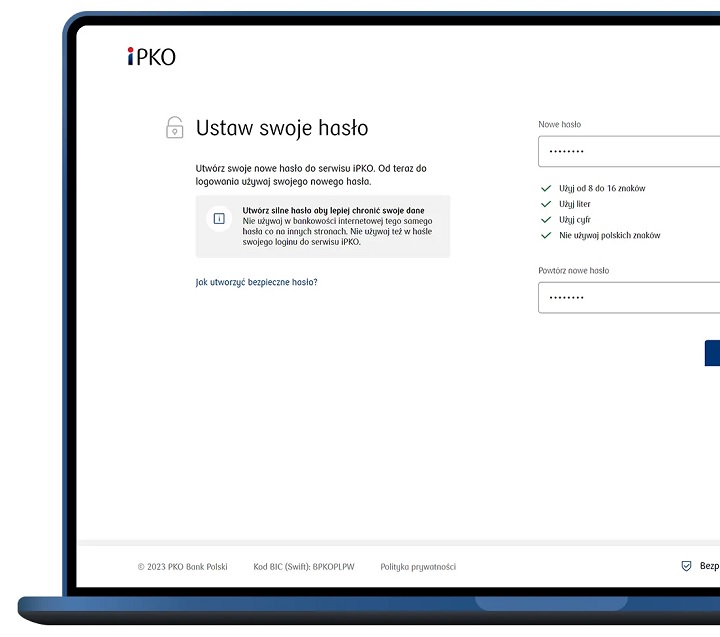The image size is (720, 637).
Task: Click the checkmark beside 'Użyj cyfr'
Action: (x=546, y=220)
